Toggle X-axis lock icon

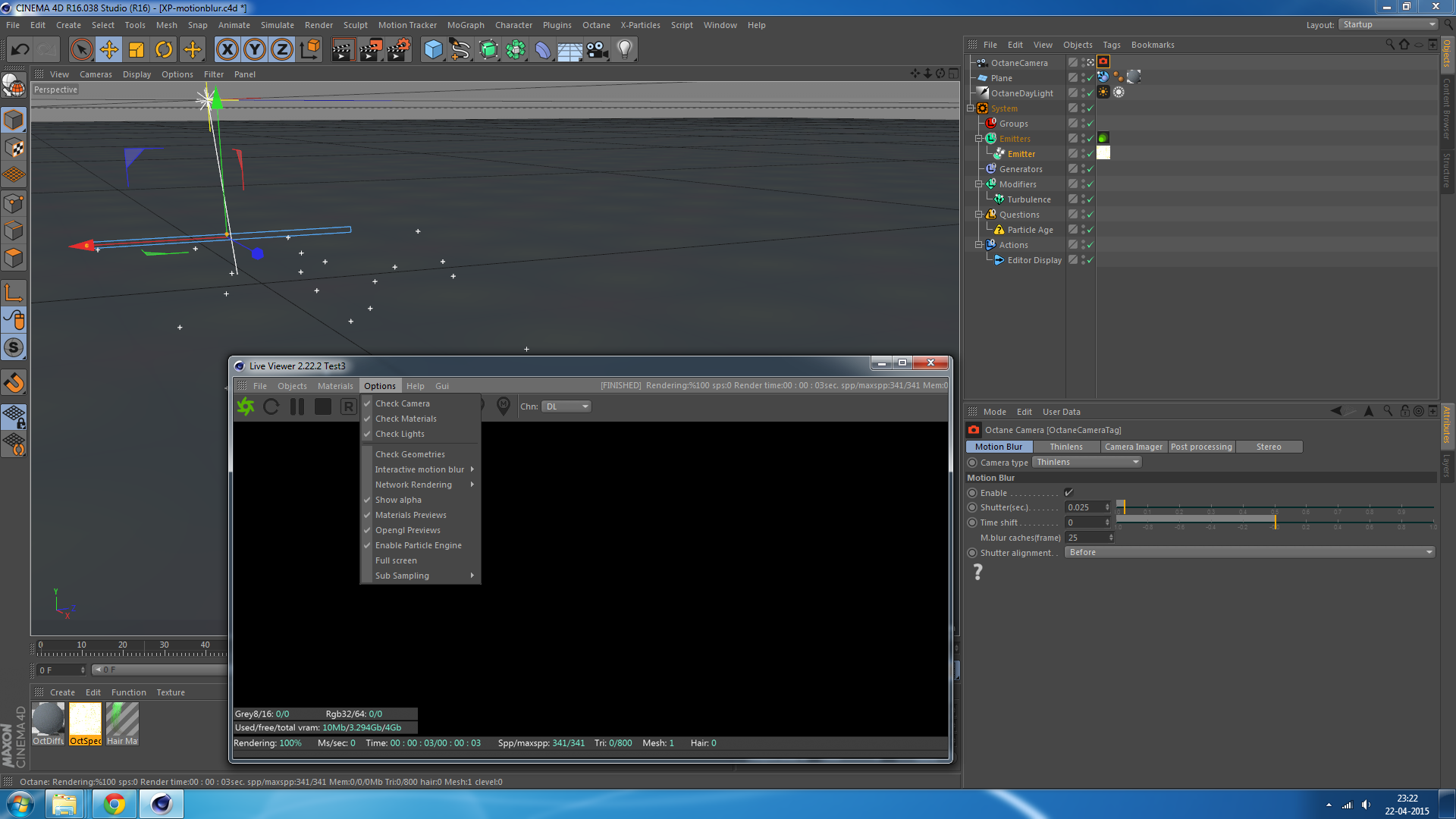point(227,50)
